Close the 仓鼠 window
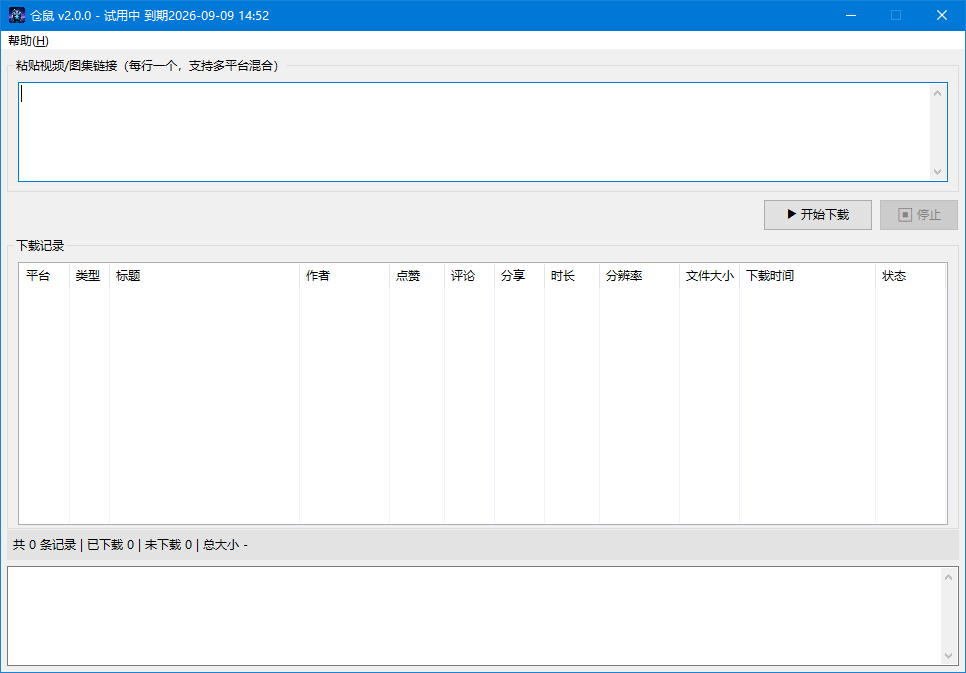This screenshot has width=966, height=673. pyautogui.click(x=942, y=15)
